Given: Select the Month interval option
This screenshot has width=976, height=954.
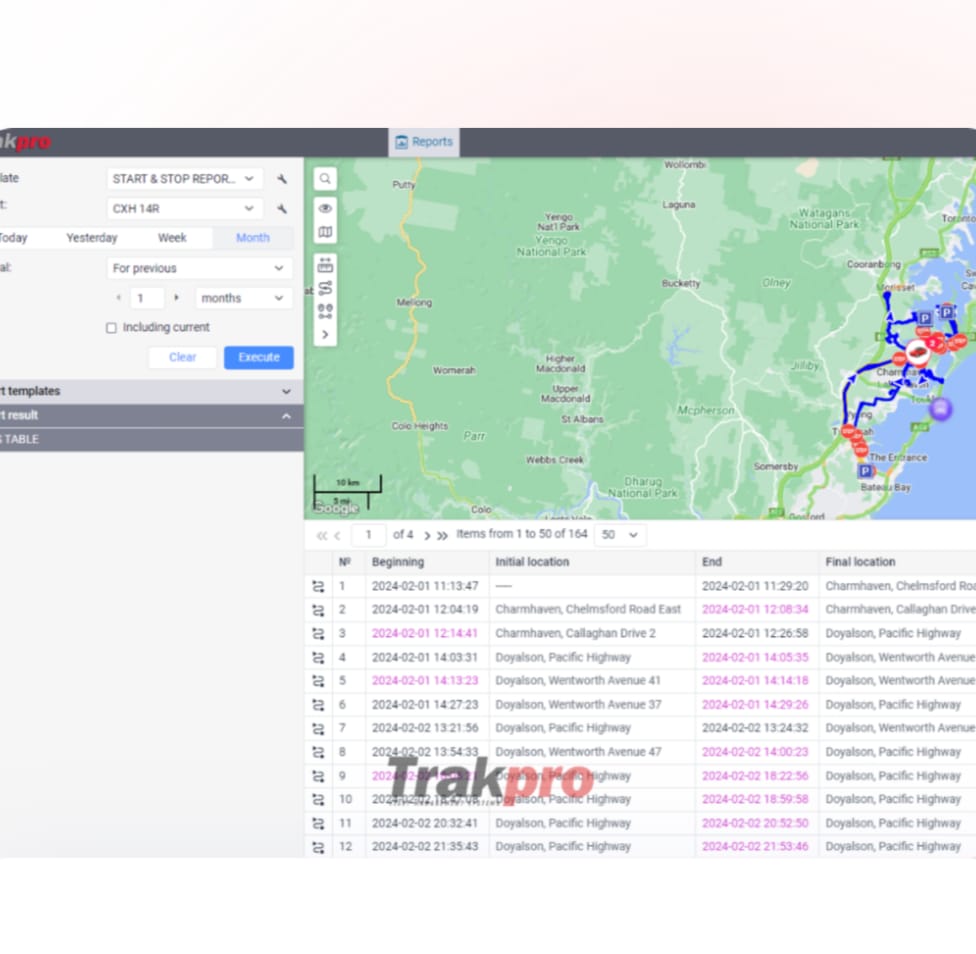Looking at the screenshot, I should pyautogui.click(x=252, y=237).
